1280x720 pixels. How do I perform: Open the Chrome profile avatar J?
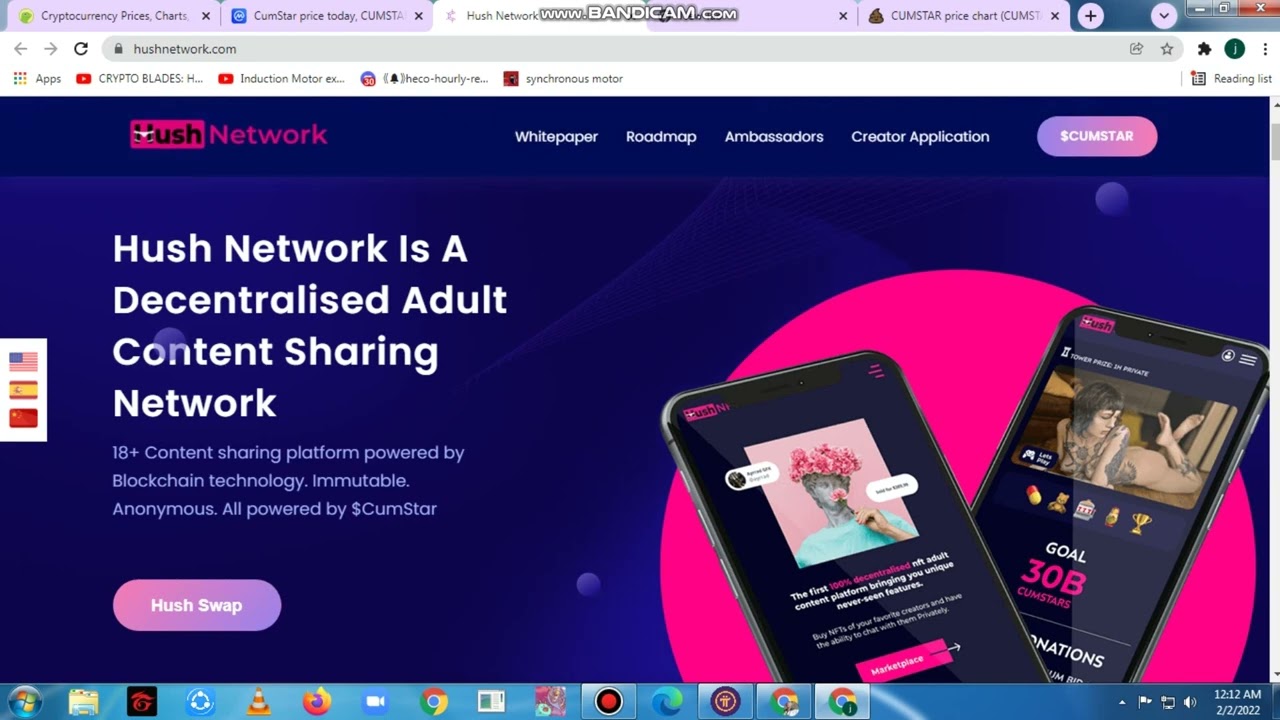click(1235, 48)
